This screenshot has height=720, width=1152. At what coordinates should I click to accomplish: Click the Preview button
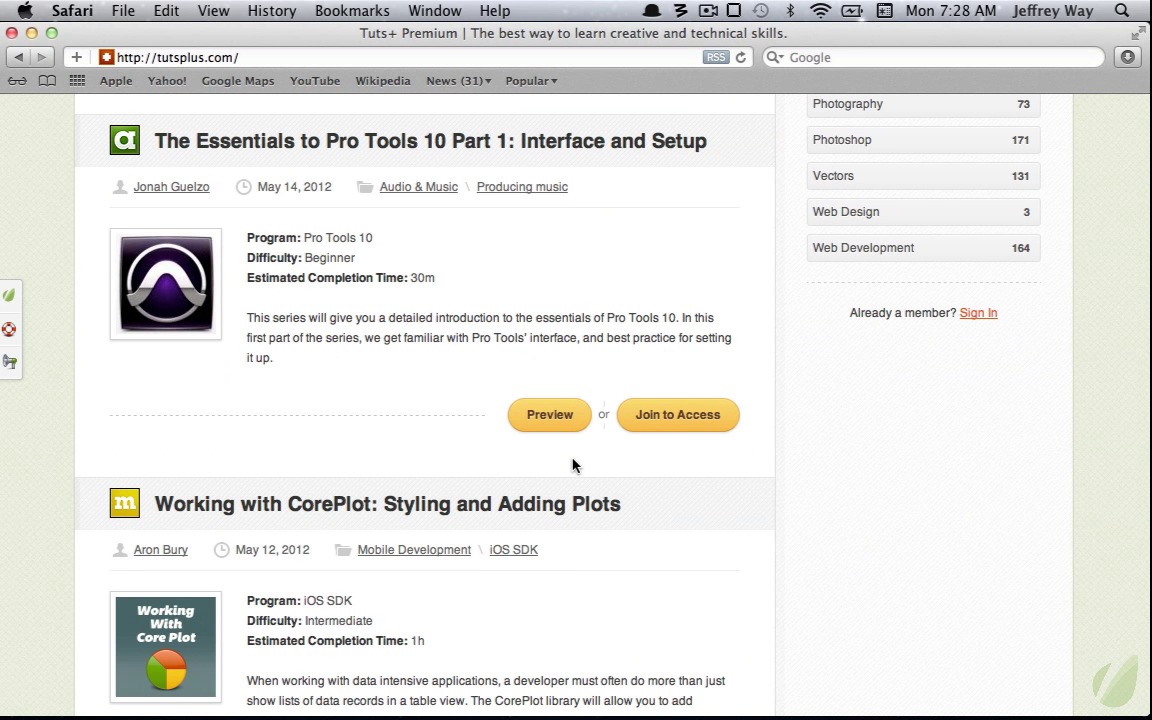(x=550, y=415)
